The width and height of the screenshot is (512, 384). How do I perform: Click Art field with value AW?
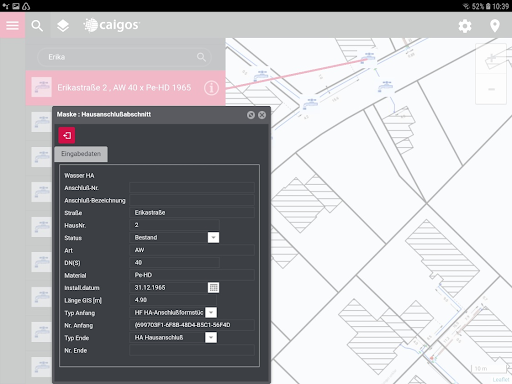click(192, 250)
